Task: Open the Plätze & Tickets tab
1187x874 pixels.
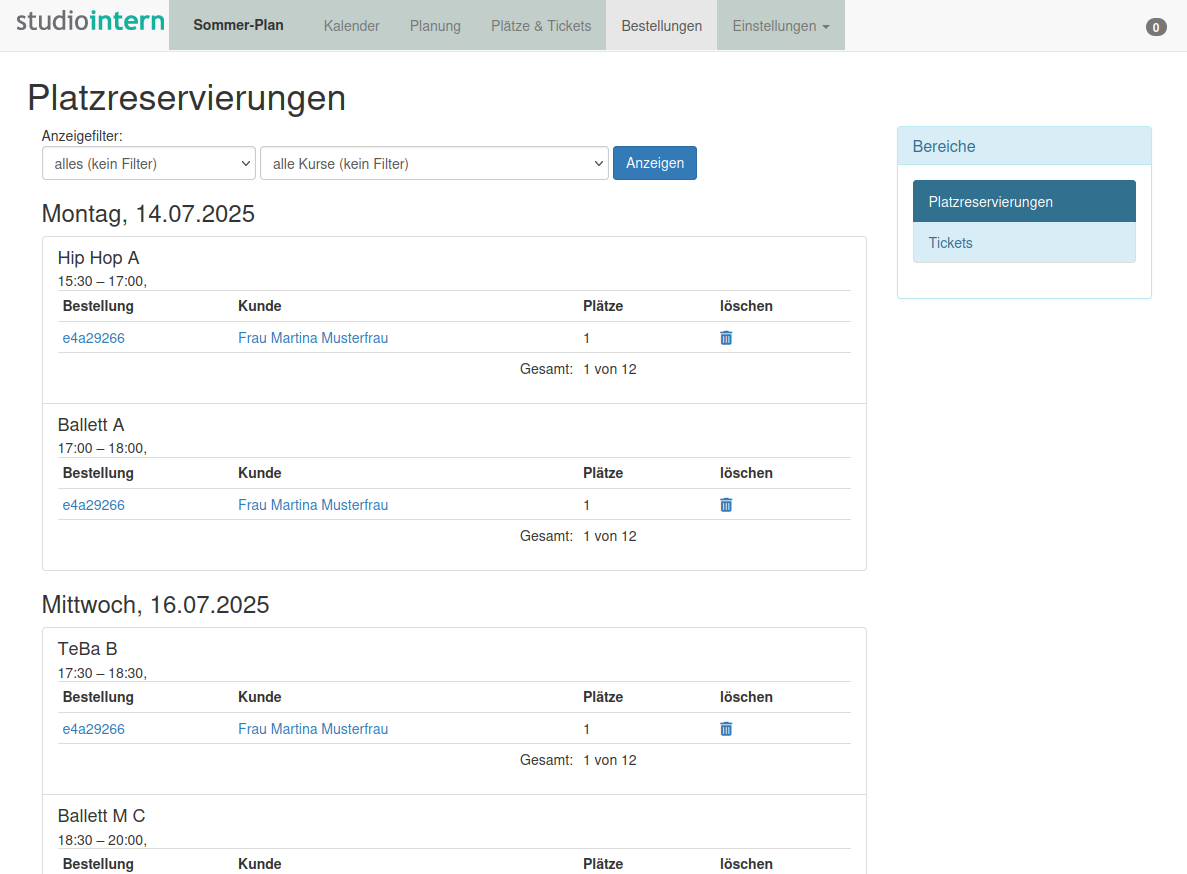Action: [x=541, y=26]
